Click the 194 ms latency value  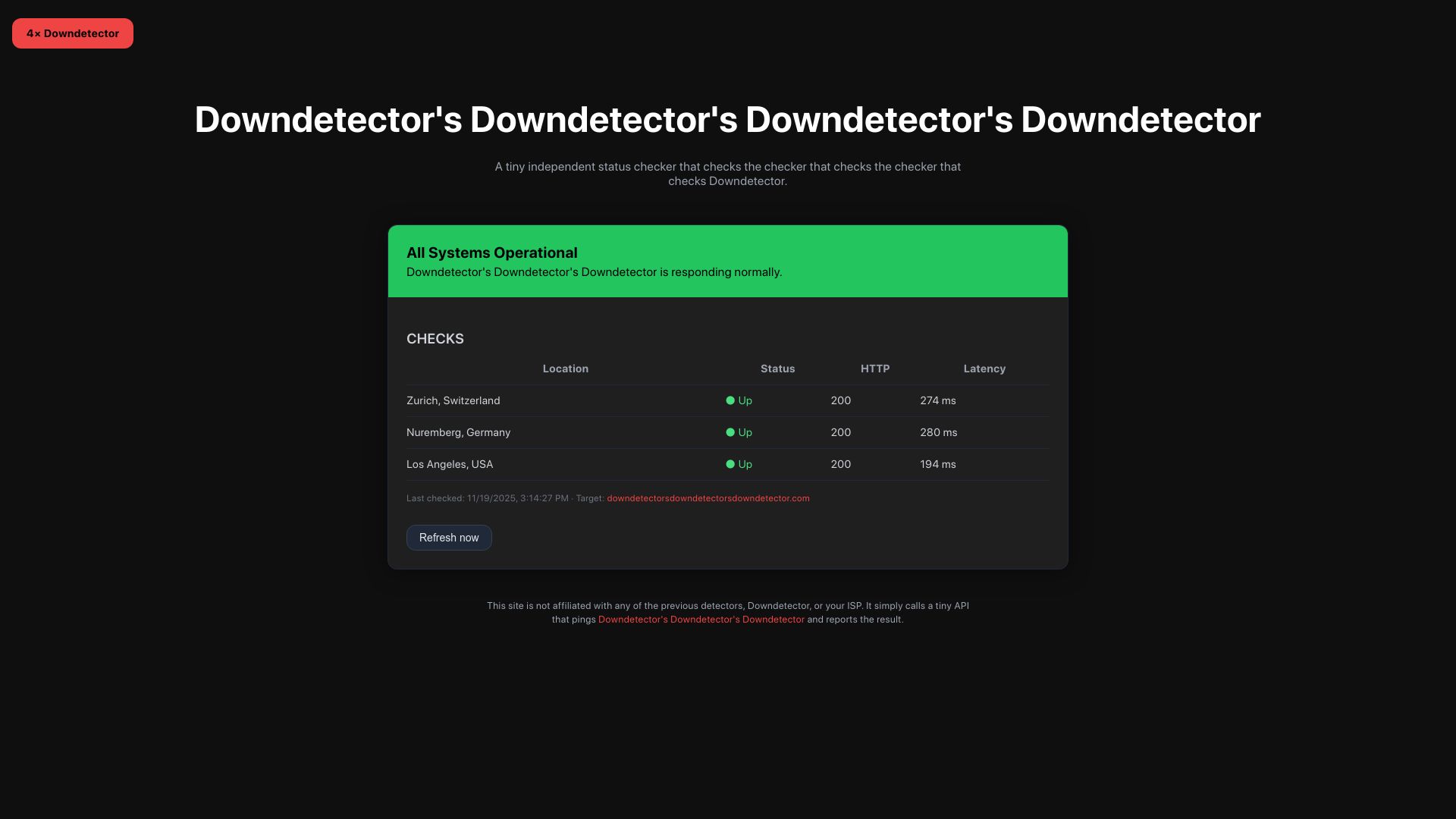pyautogui.click(x=938, y=464)
